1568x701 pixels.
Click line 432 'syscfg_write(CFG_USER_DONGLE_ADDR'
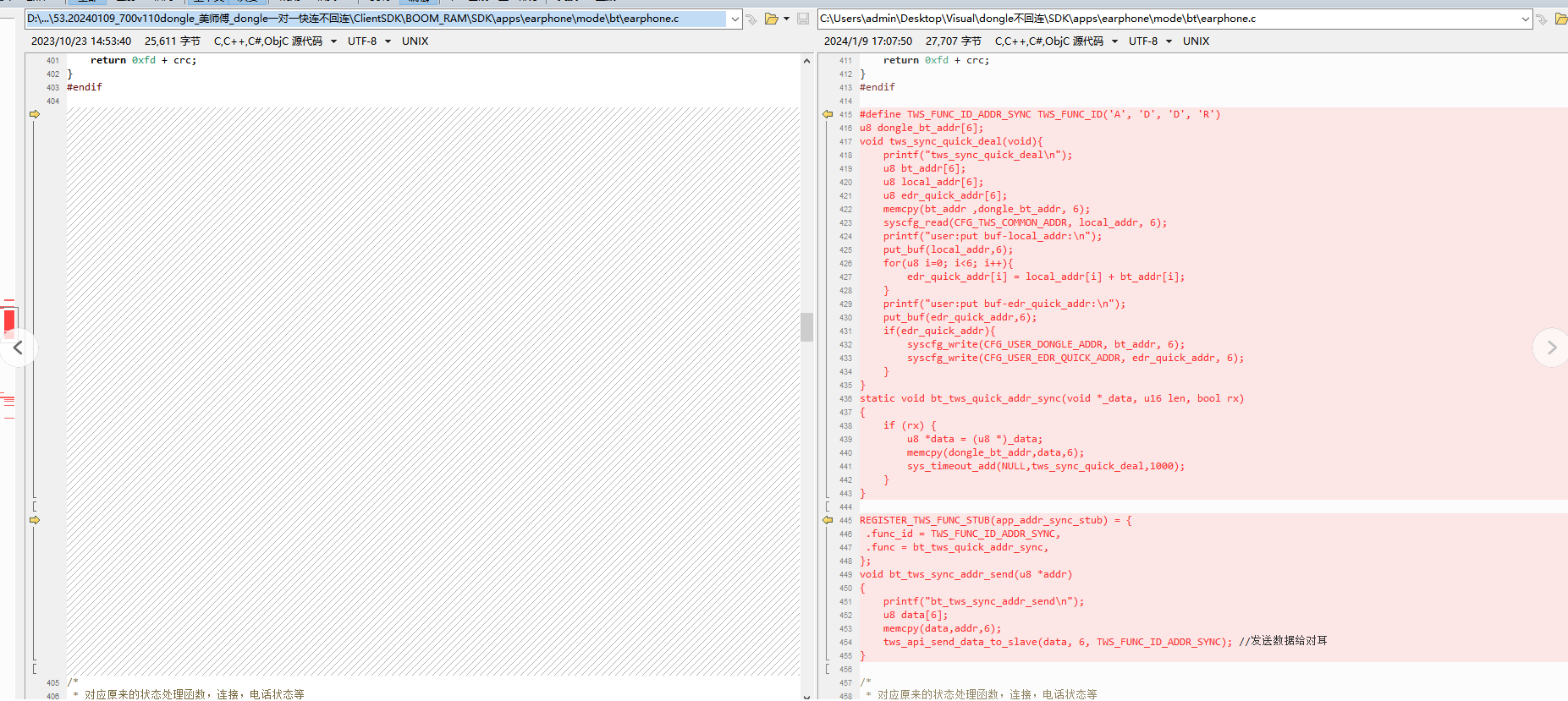pos(1046,344)
